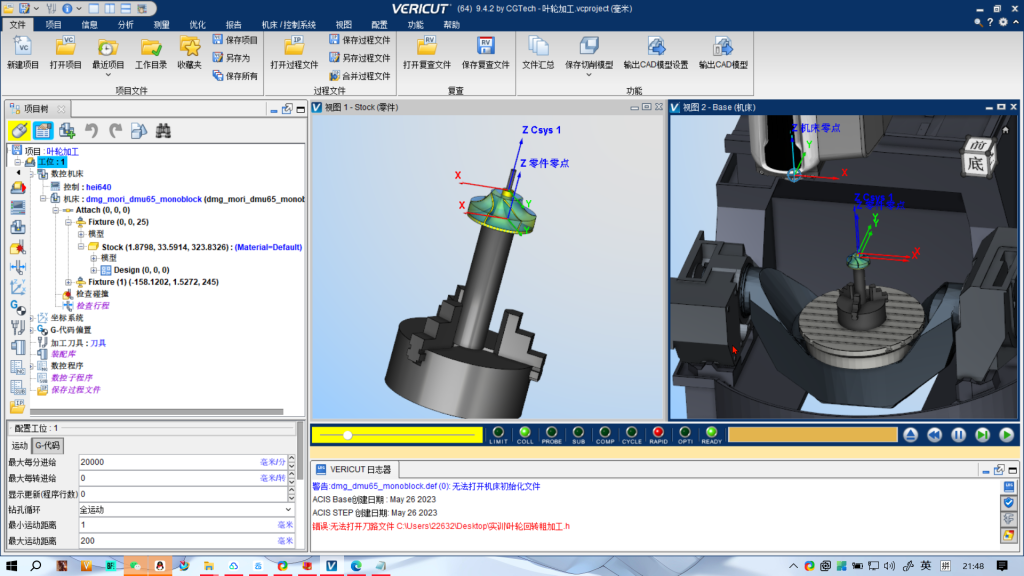Image resolution: width=1024 pixels, height=576 pixels.
Task: Open the 优化 ribbon tab
Action: (x=197, y=25)
